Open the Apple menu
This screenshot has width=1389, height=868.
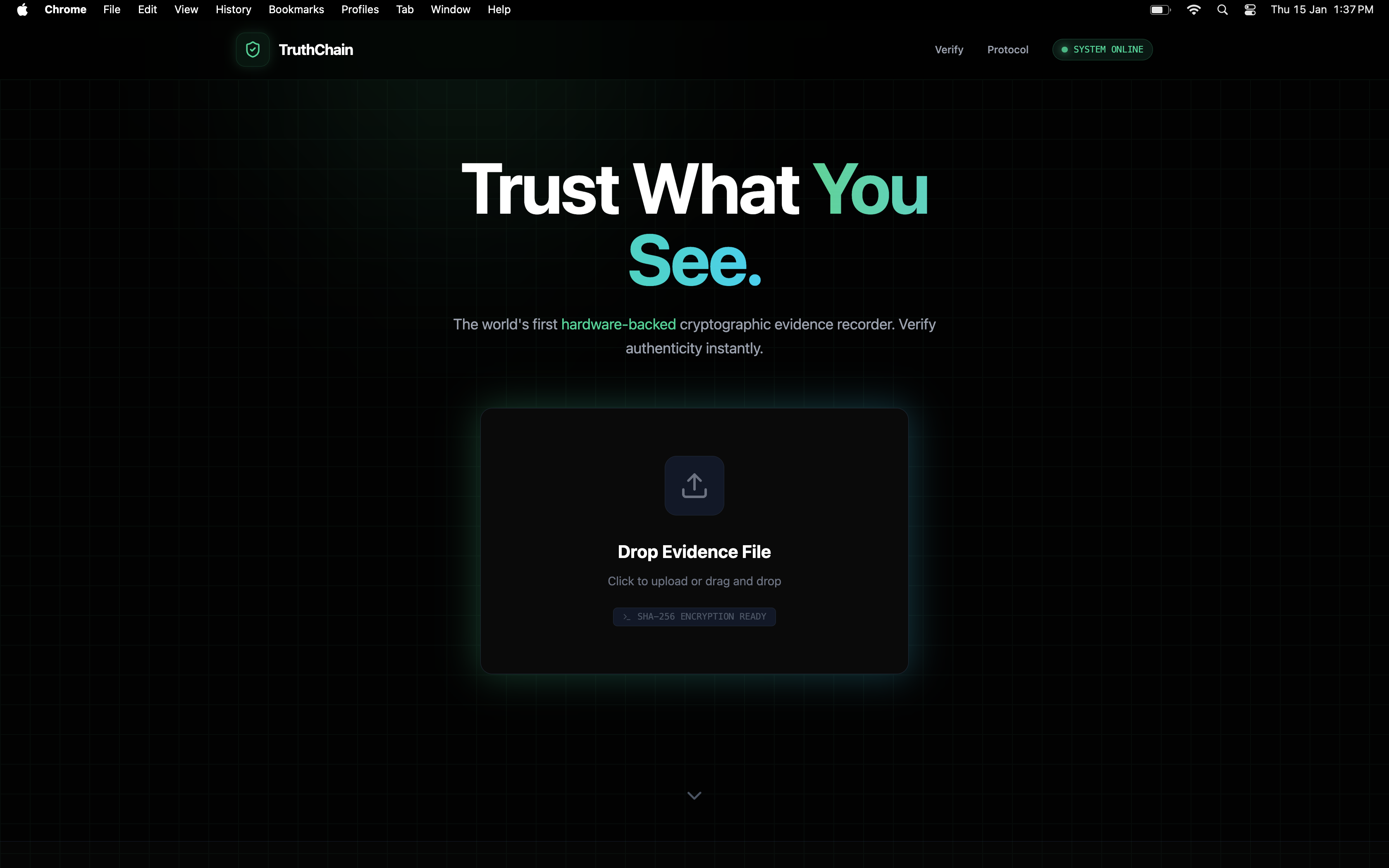point(22,10)
